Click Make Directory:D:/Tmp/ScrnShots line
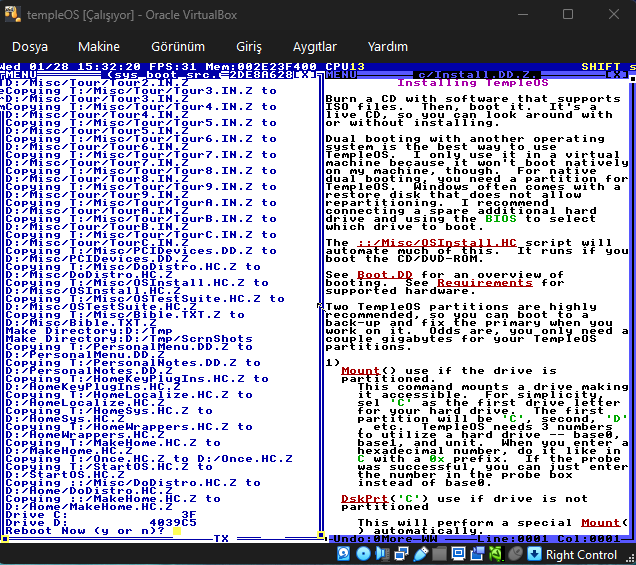This screenshot has height=565, width=636. point(129,339)
